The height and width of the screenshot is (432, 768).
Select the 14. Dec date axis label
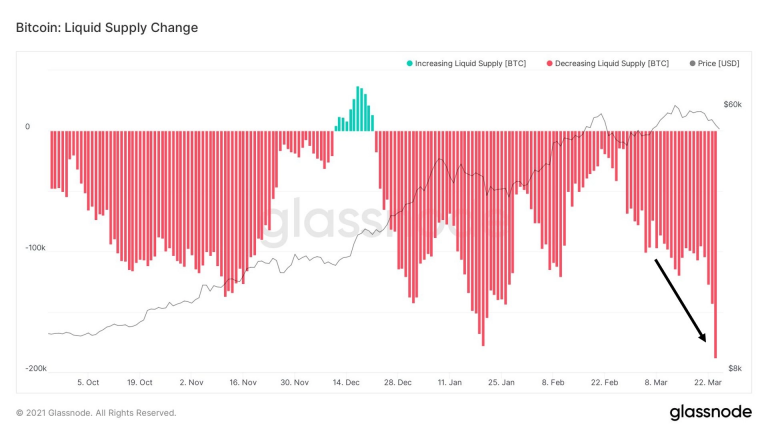tap(346, 382)
